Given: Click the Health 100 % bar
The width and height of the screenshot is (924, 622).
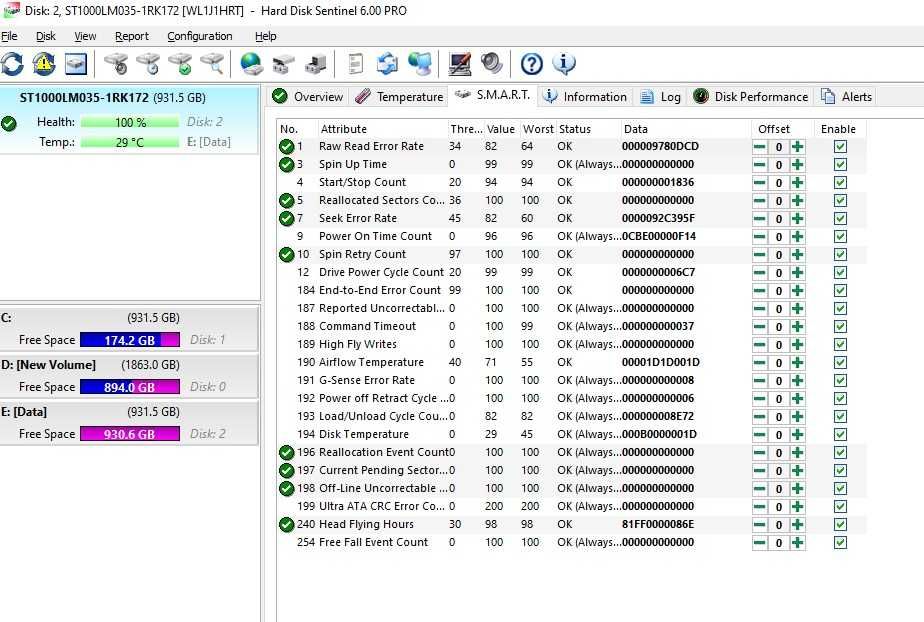Looking at the screenshot, I should (x=130, y=123).
